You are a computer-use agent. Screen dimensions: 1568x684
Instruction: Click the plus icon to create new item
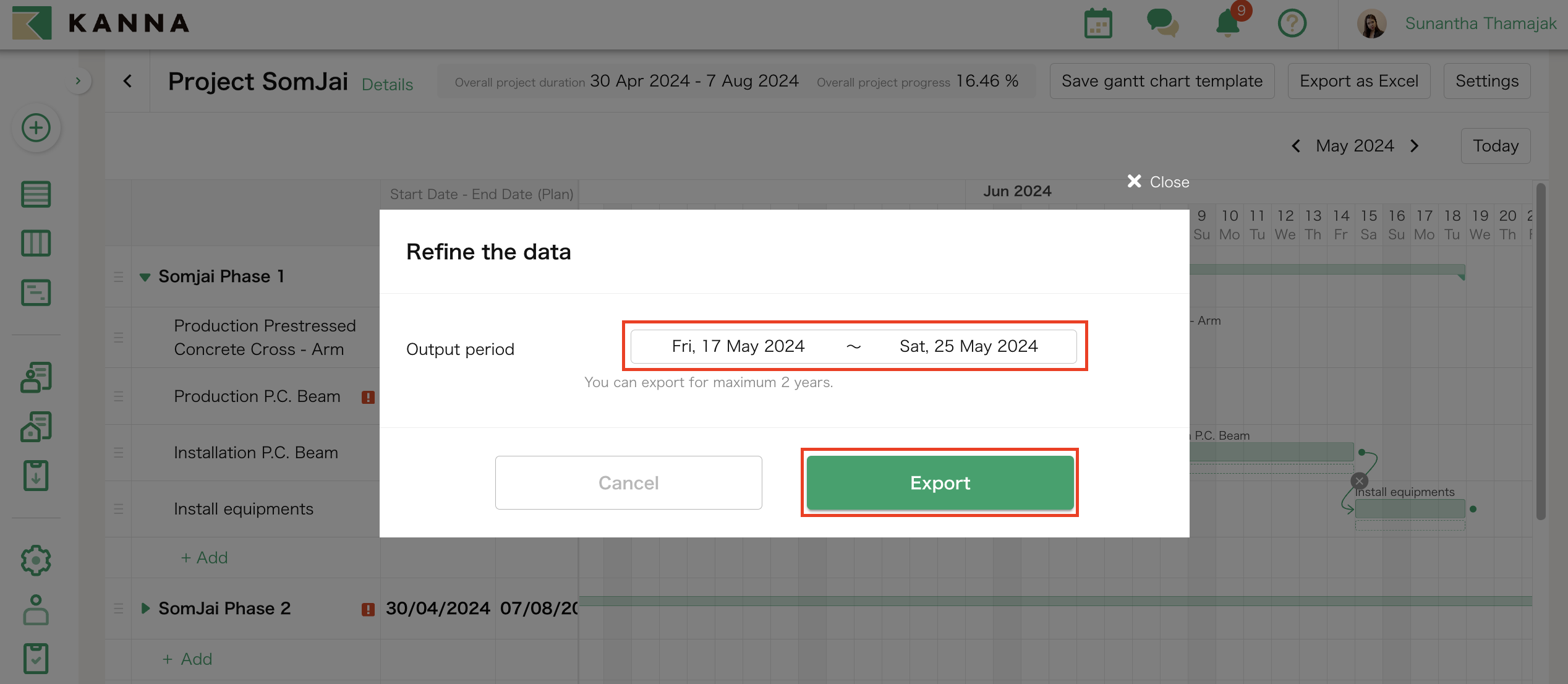(36, 128)
